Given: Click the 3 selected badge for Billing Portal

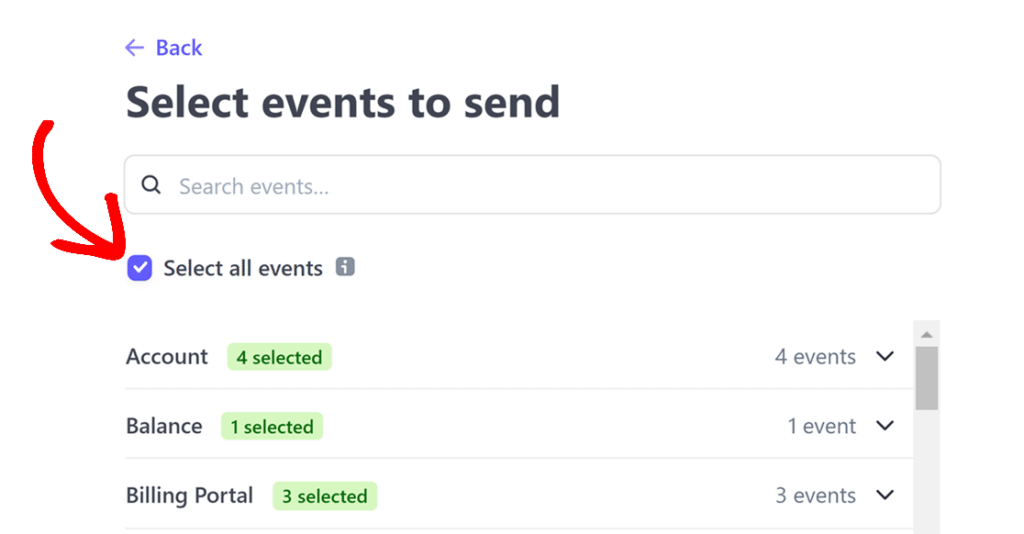Looking at the screenshot, I should (325, 496).
